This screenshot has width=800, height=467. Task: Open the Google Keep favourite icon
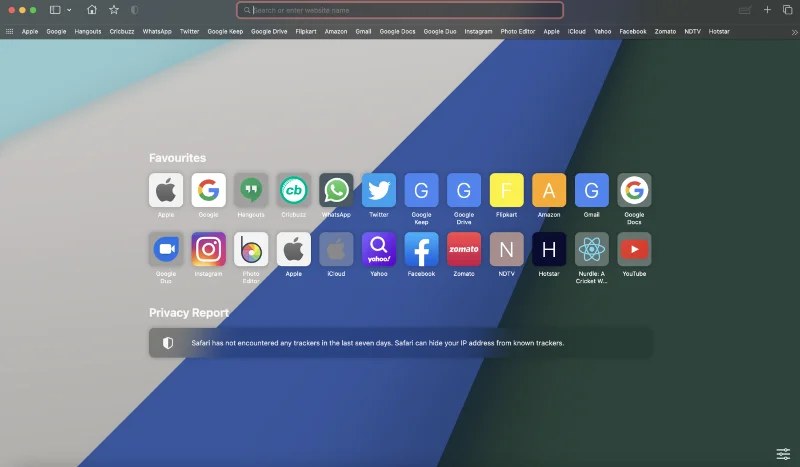pos(421,190)
